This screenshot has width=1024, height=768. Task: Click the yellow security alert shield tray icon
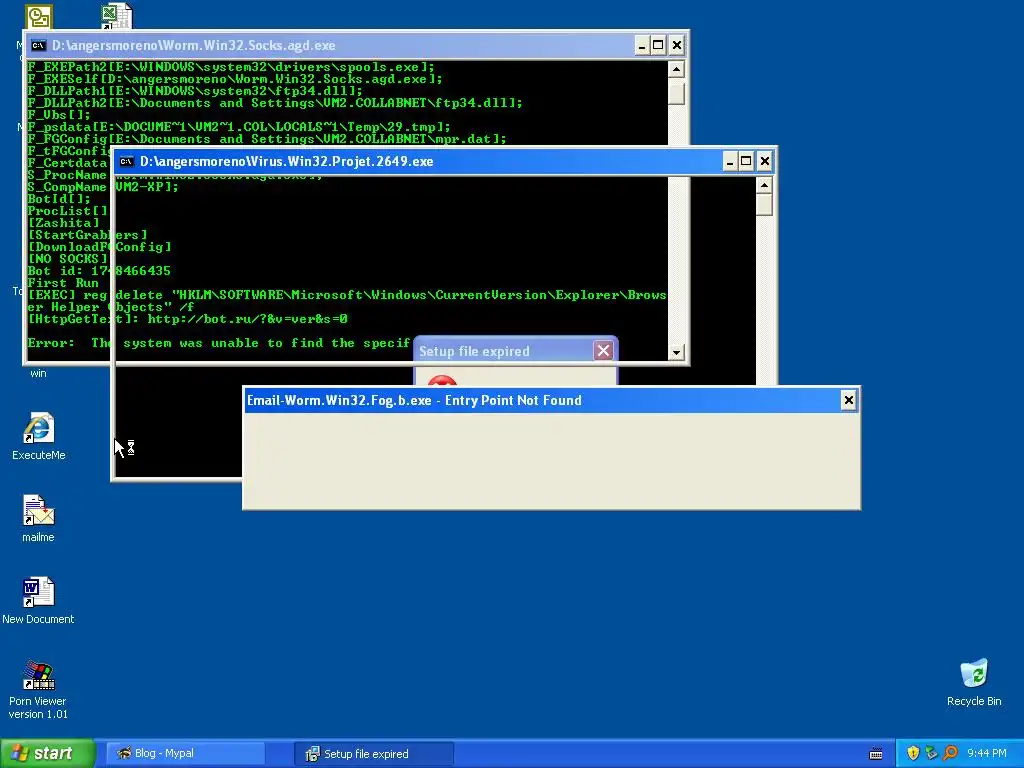(913, 753)
